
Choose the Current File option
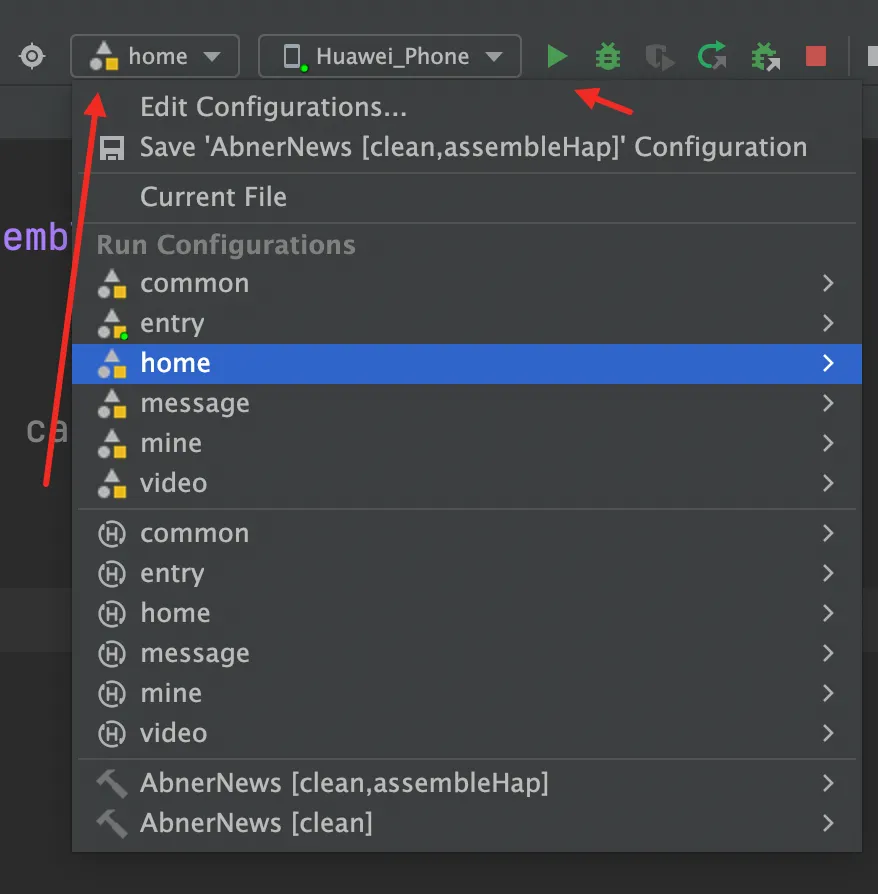click(213, 197)
